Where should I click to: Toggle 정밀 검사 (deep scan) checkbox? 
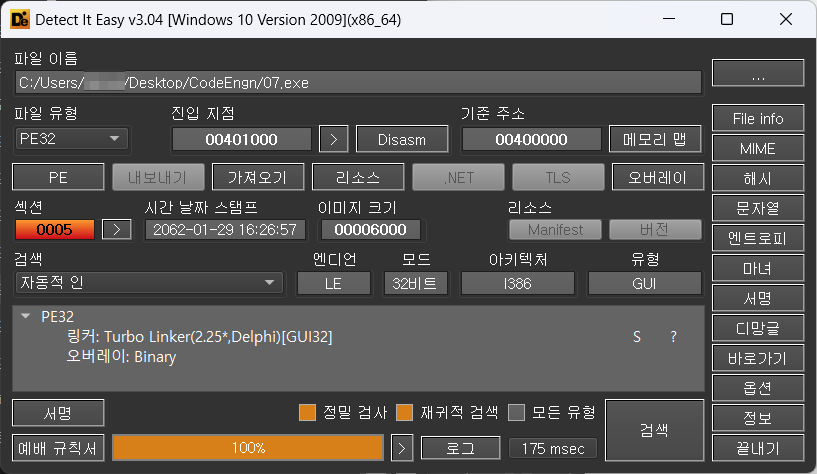pyautogui.click(x=307, y=413)
